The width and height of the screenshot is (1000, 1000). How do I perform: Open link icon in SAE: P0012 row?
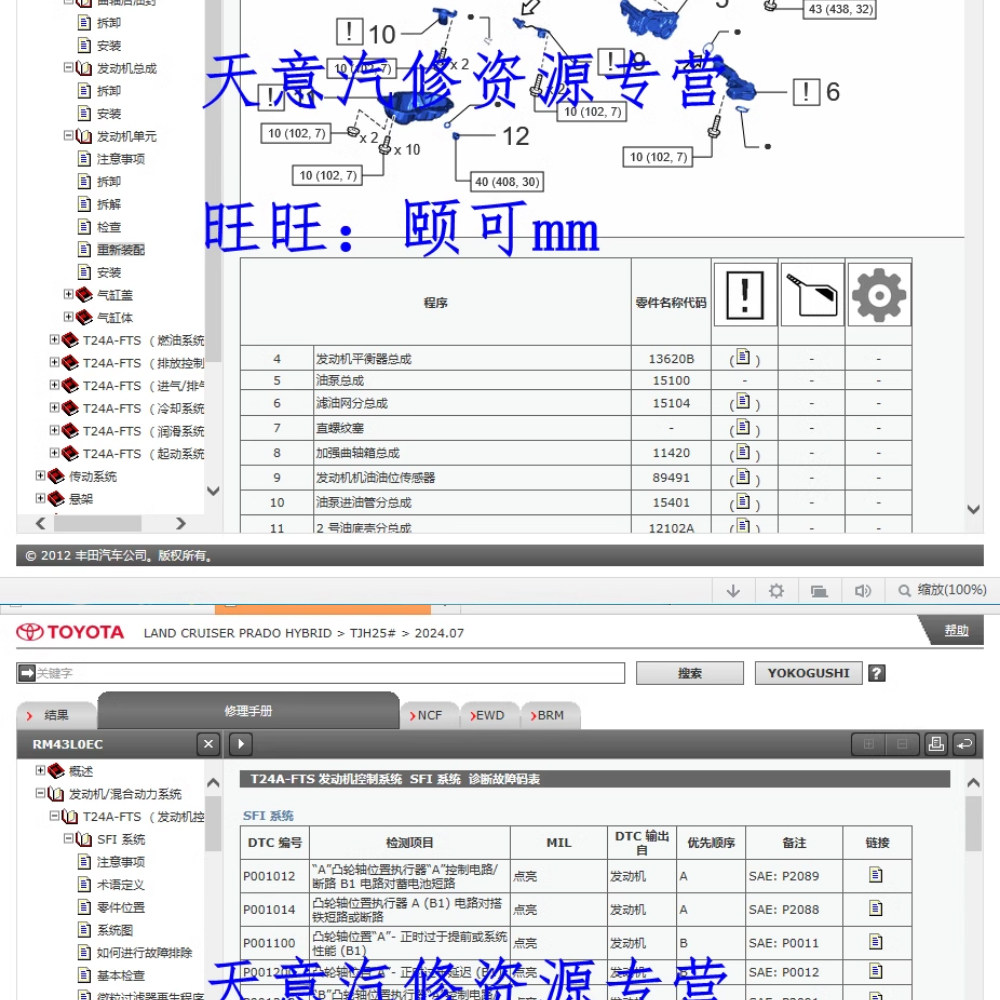[x=876, y=971]
